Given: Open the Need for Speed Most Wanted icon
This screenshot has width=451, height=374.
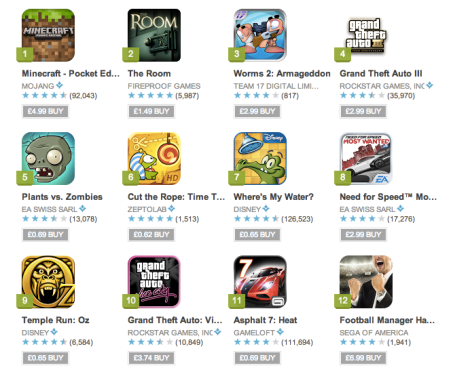Looking at the screenshot, I should [366, 159].
